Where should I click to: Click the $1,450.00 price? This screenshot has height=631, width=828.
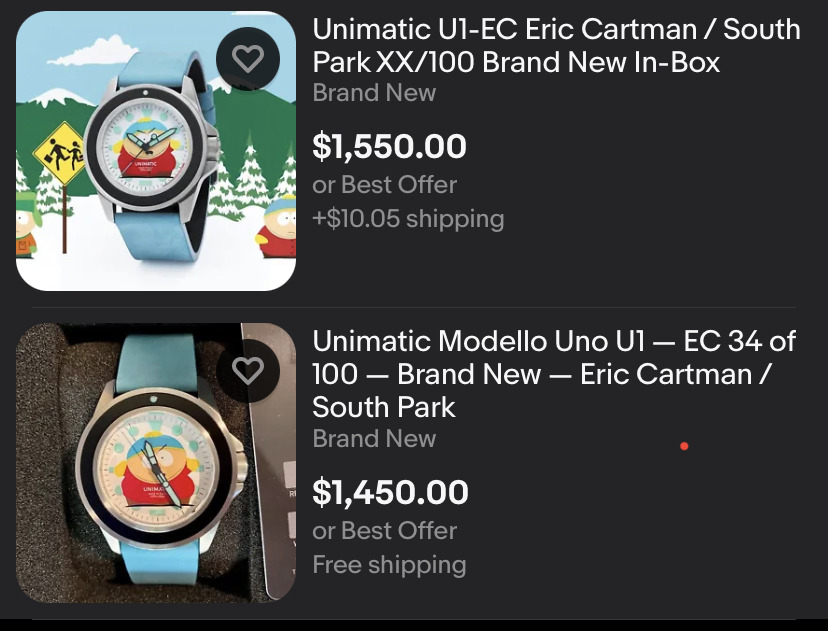[390, 492]
